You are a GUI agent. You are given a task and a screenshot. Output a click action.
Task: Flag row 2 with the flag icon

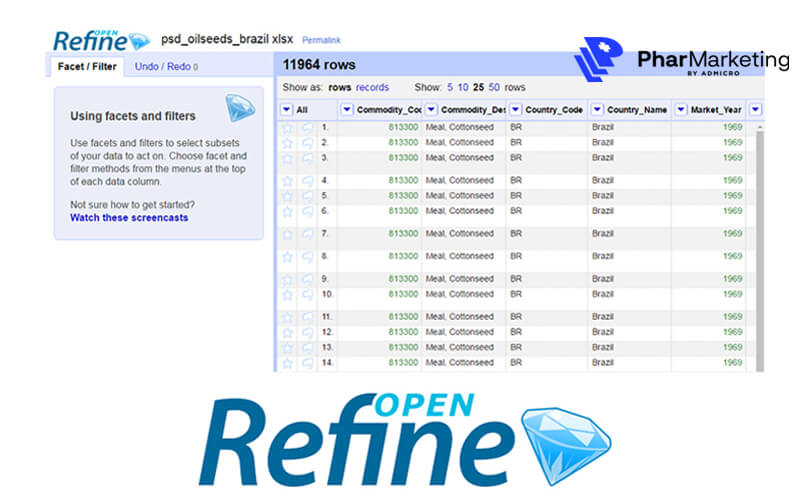click(x=307, y=143)
